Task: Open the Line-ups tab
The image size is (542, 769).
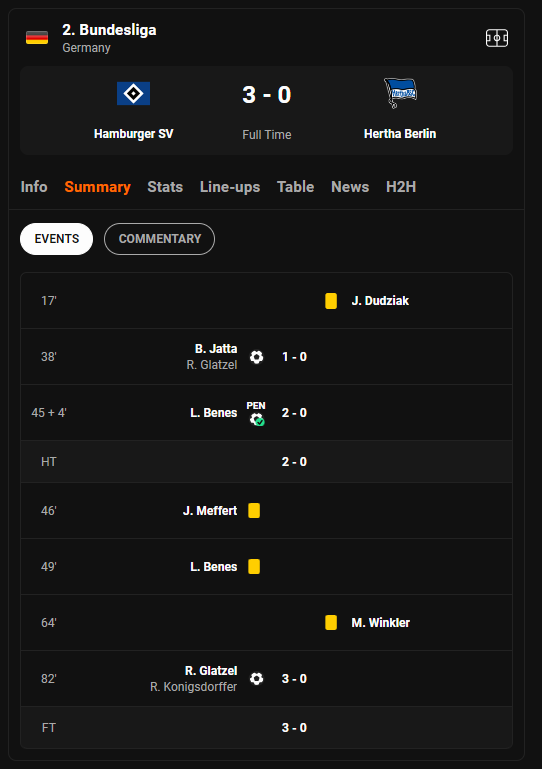Action: pos(230,187)
